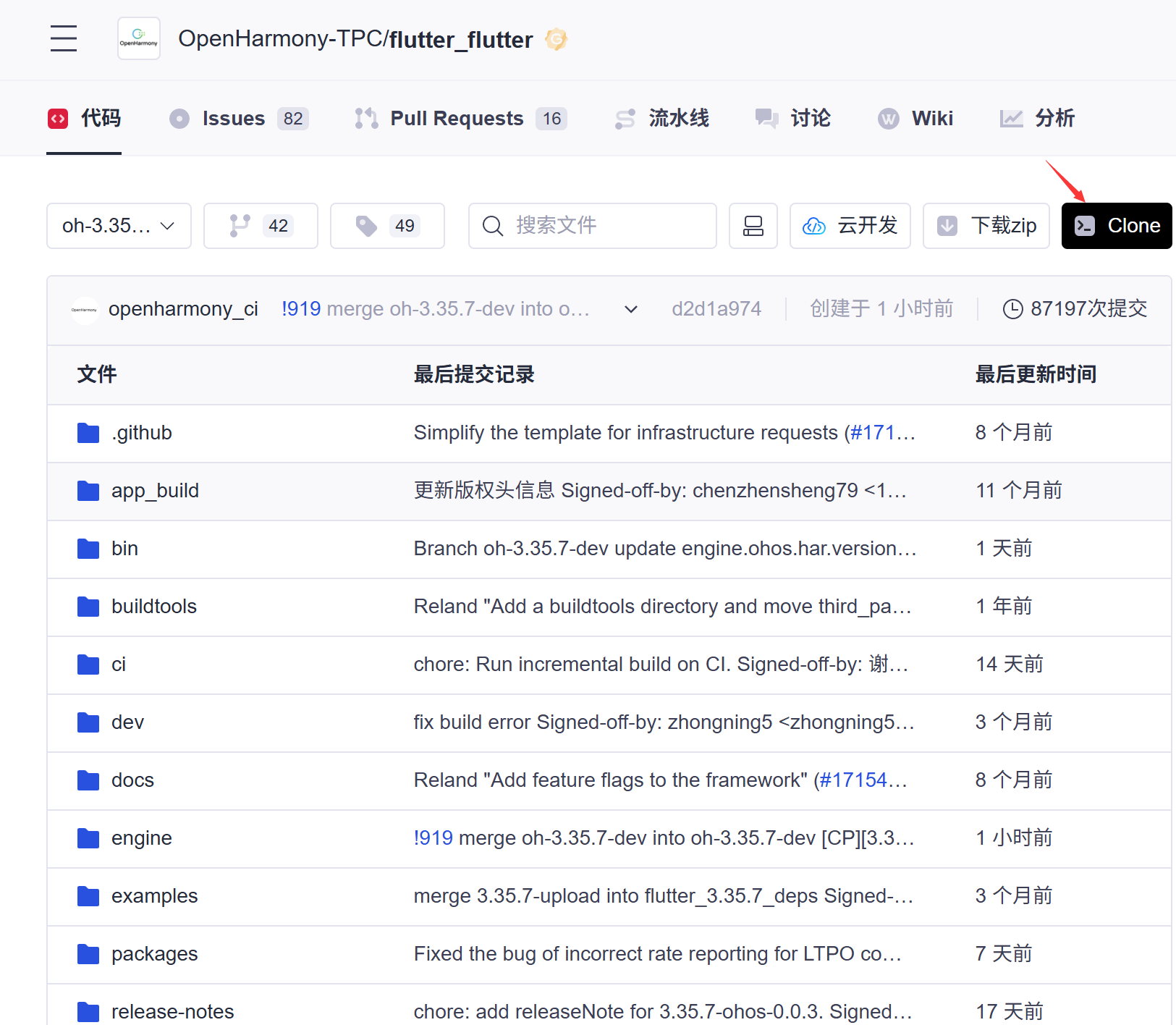Click the '1 年前' timestamp in buildtools row
This screenshot has height=1025, width=1176.
click(x=1003, y=607)
